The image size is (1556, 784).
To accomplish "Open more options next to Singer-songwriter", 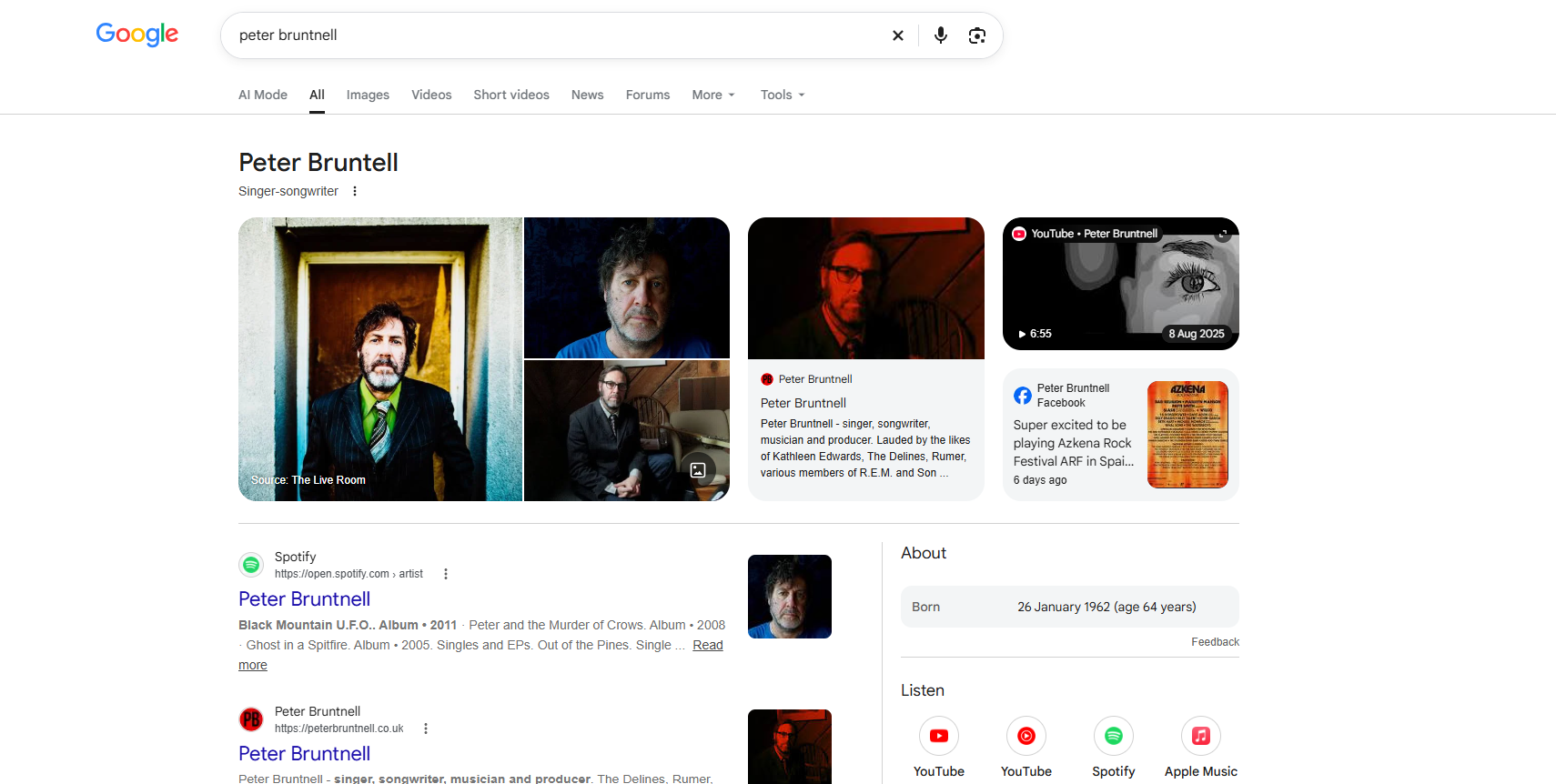I will coord(355,191).
